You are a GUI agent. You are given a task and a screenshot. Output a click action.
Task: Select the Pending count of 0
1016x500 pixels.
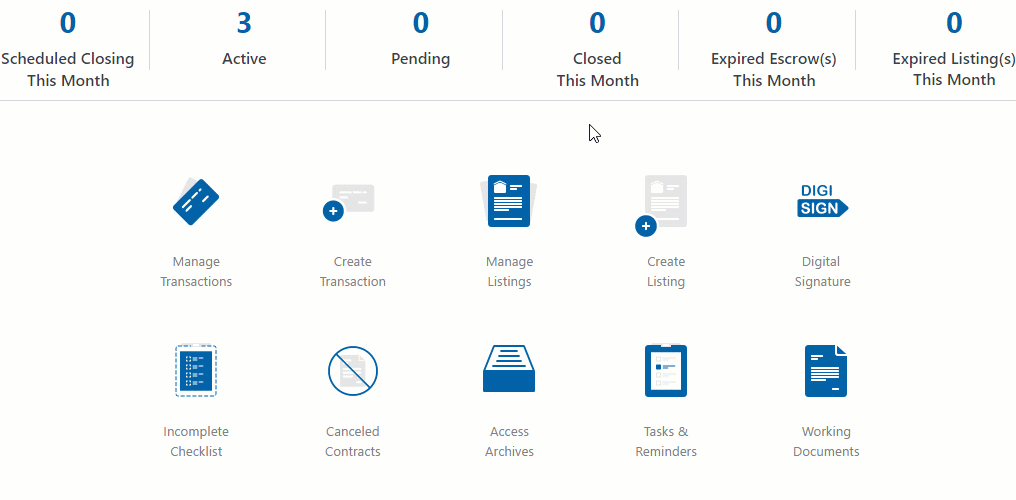[421, 23]
